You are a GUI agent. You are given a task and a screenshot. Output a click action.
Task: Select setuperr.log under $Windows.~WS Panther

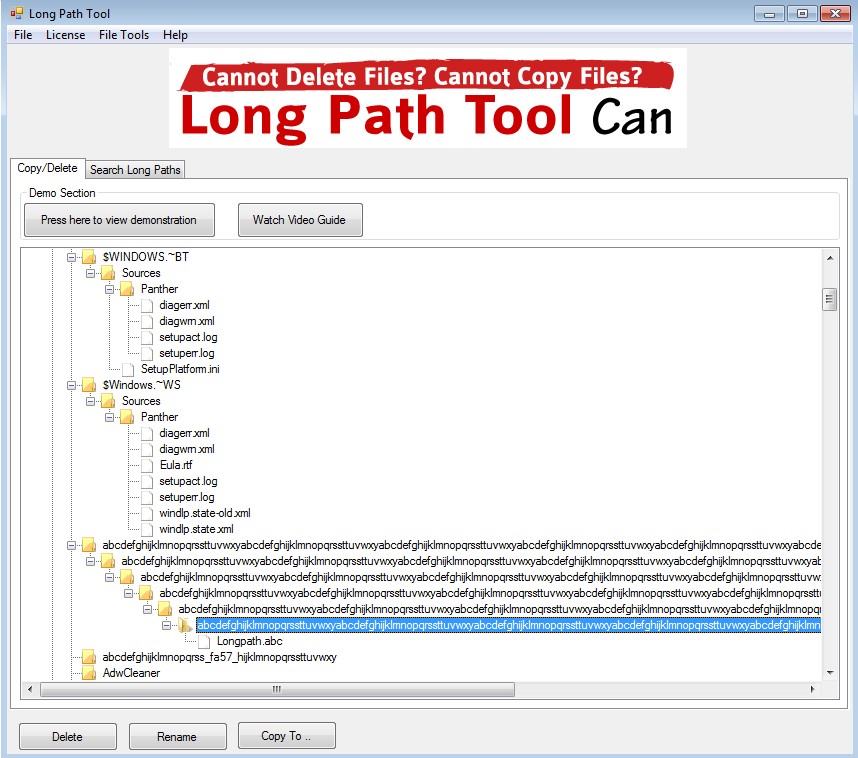(x=187, y=497)
